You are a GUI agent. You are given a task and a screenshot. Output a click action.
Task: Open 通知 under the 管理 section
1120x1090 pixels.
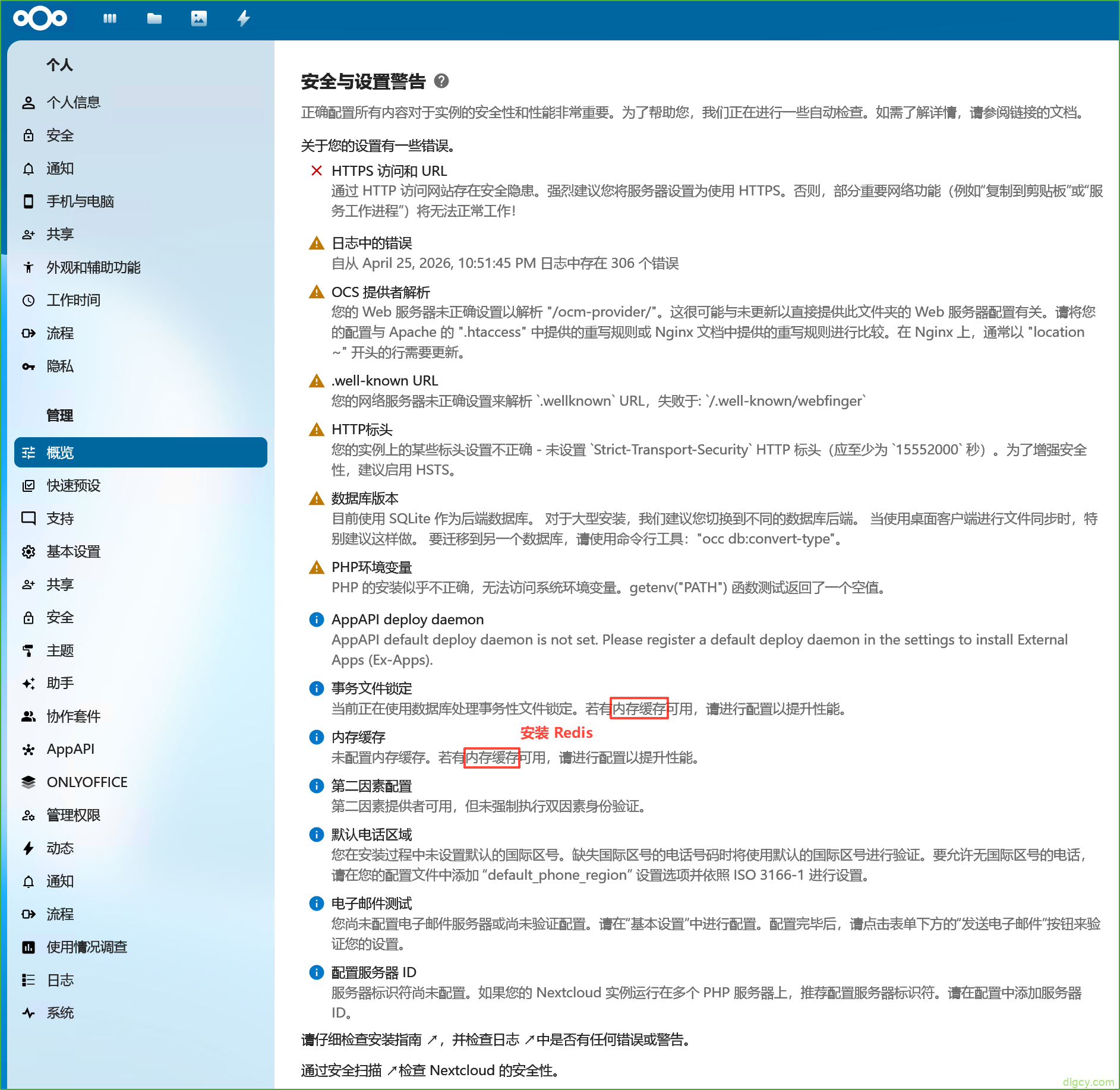pos(141,882)
